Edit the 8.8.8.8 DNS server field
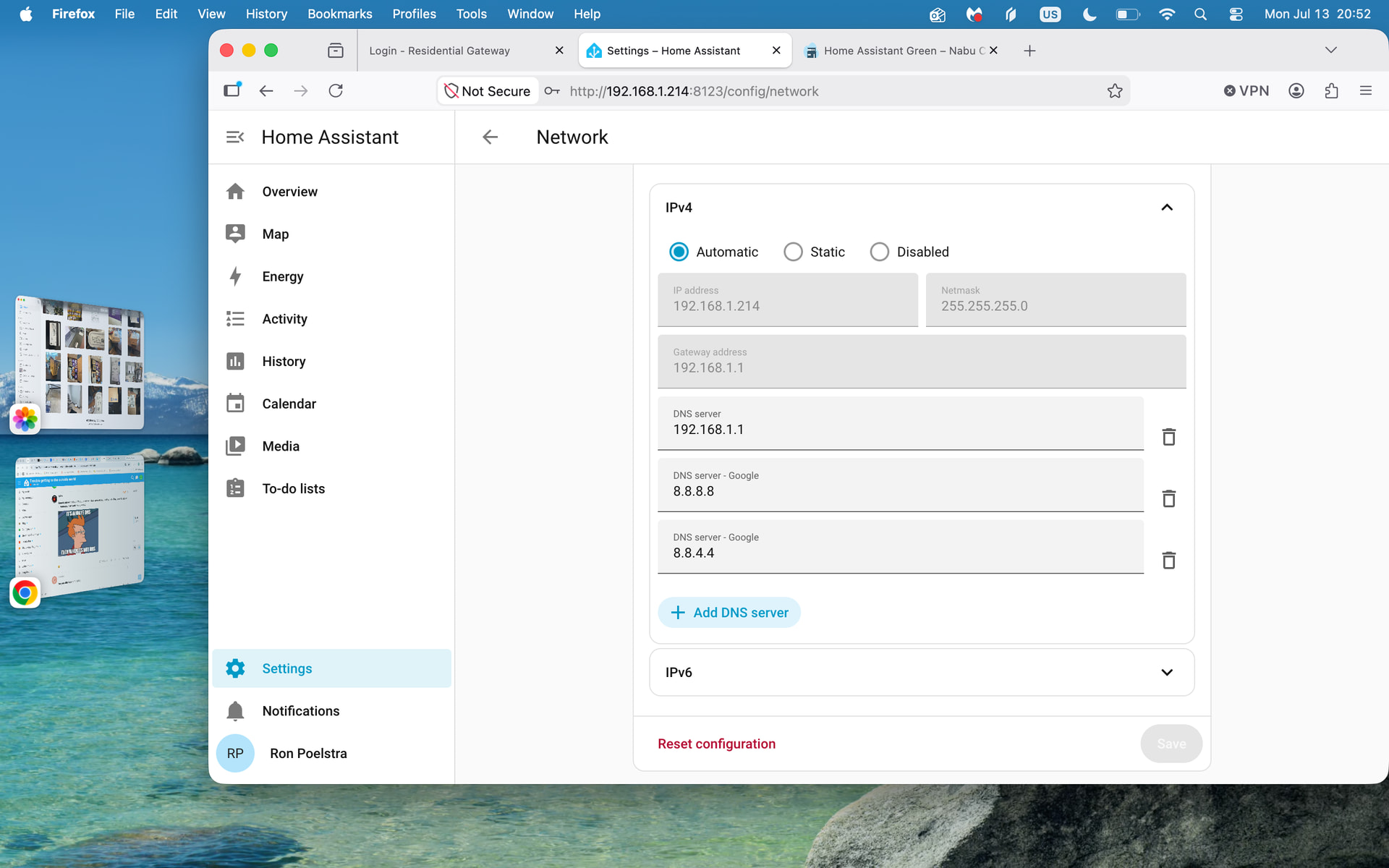 (x=901, y=485)
